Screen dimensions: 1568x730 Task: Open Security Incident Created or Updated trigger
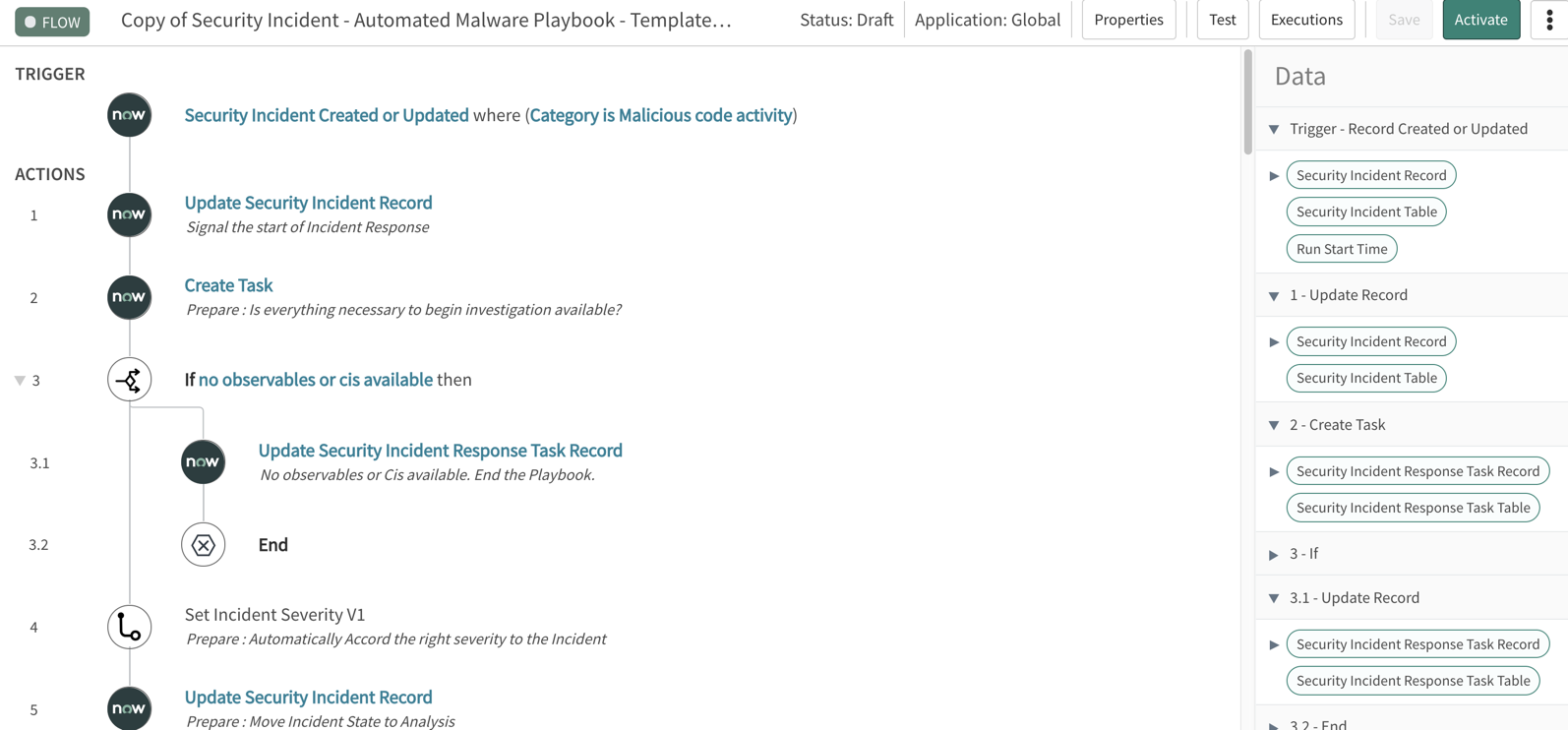pos(327,115)
